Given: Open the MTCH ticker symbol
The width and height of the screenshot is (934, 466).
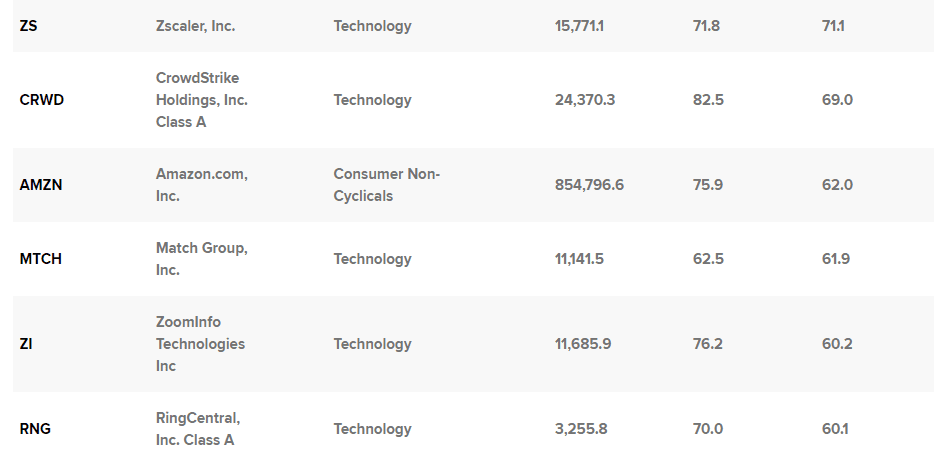Looking at the screenshot, I should pos(40,259).
